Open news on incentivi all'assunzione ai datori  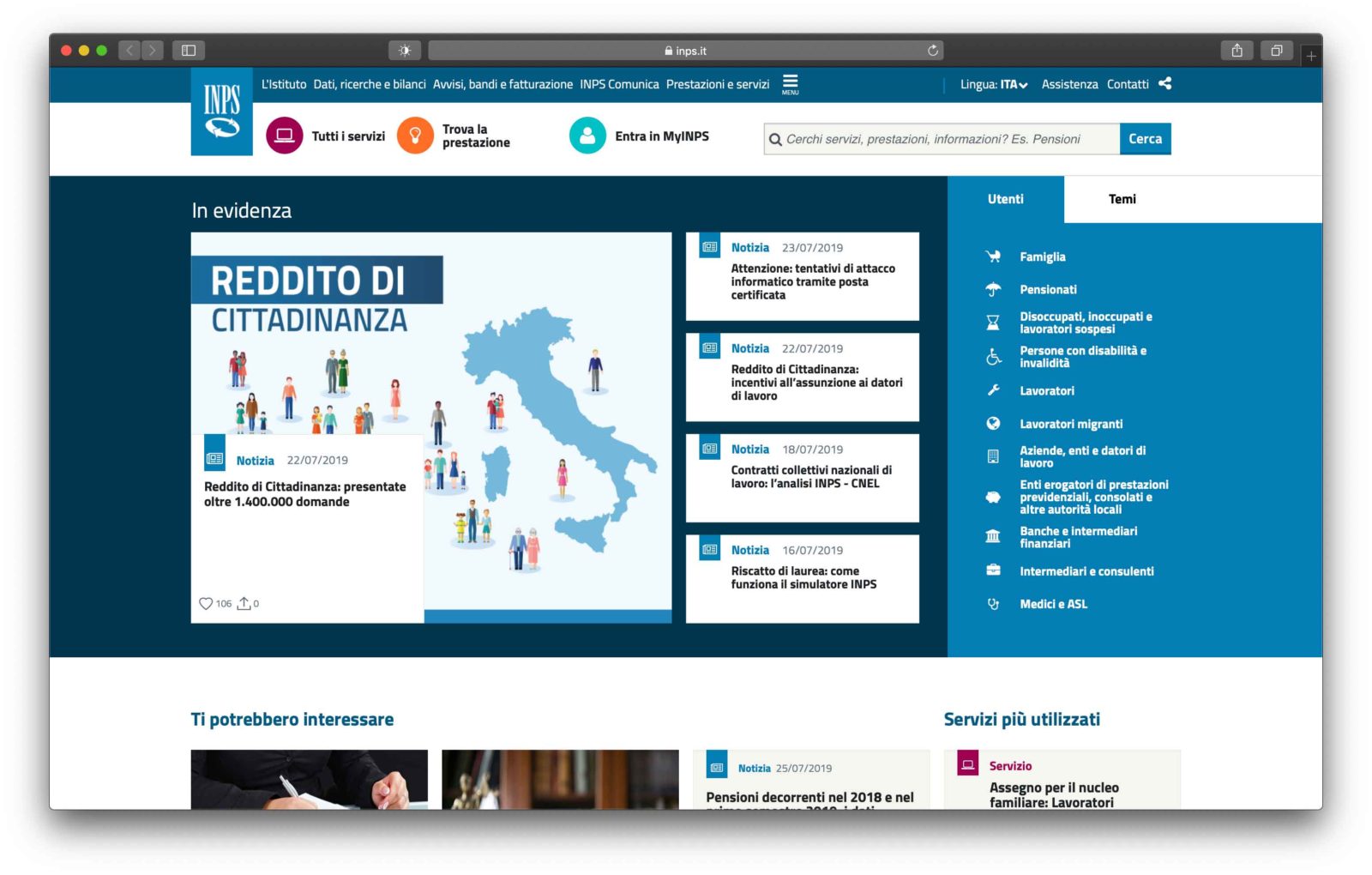816,383
